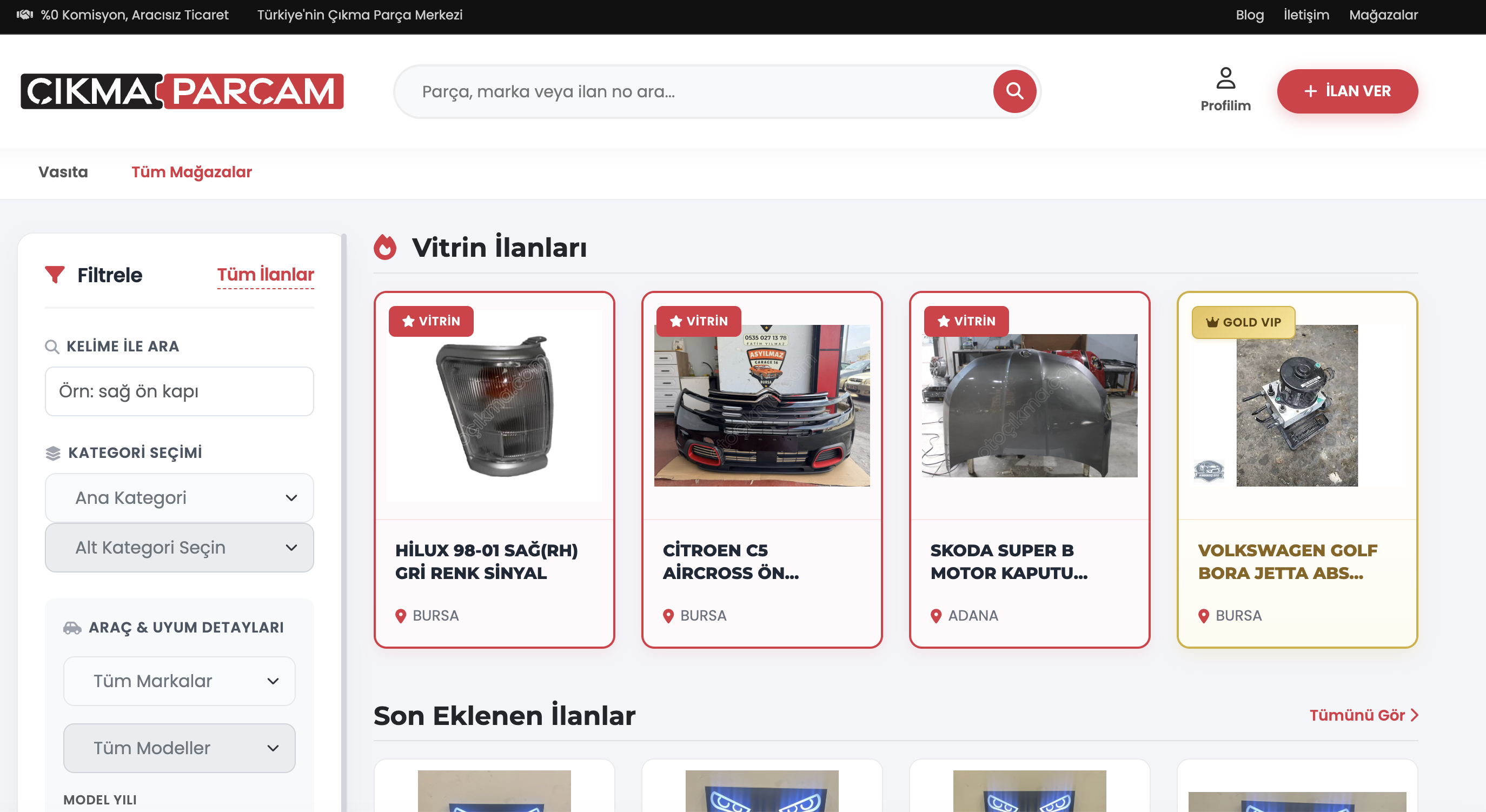
Task: Click the Volkswagen ABS unit thumbnail
Action: (1297, 405)
